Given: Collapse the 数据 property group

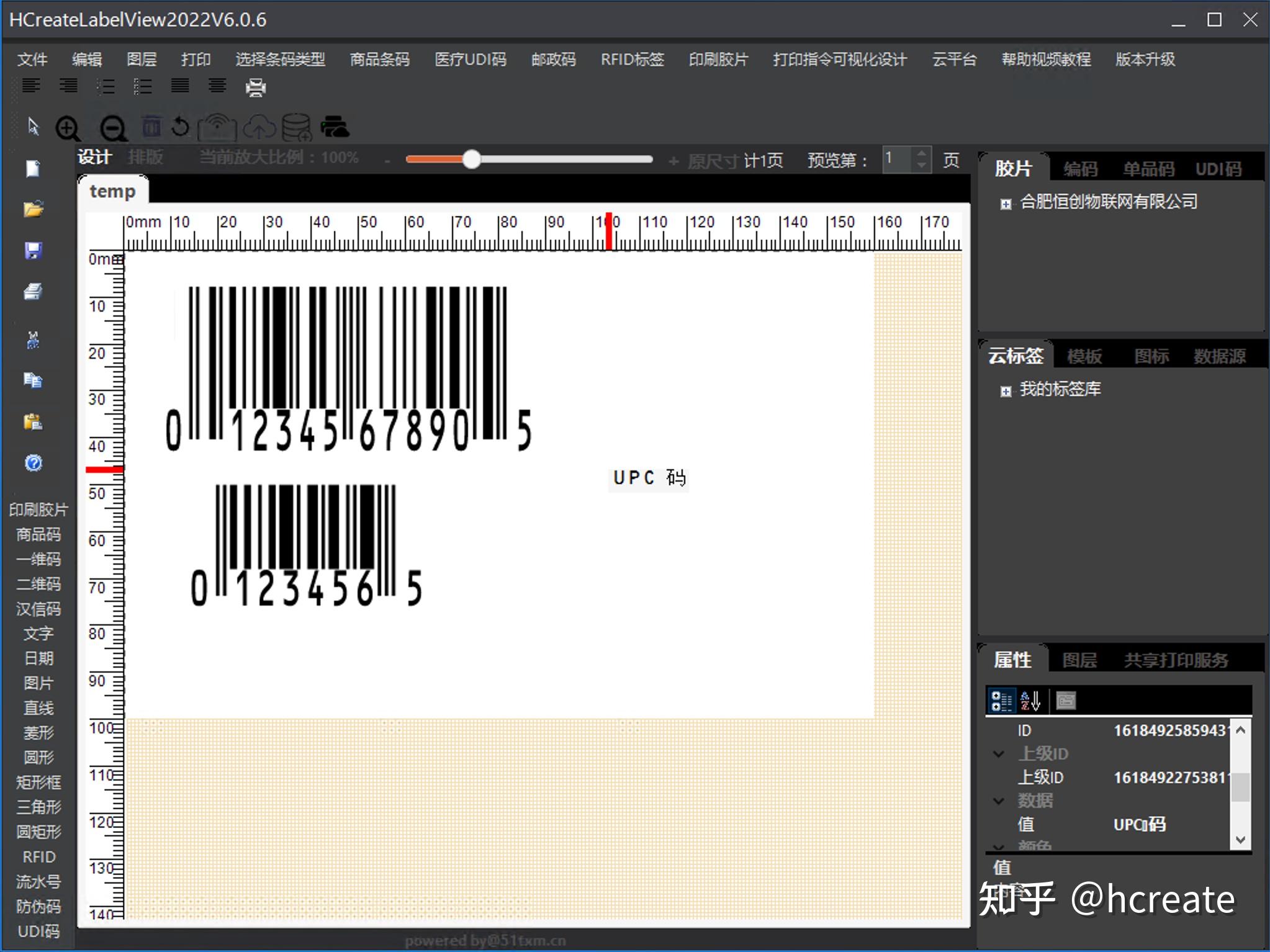Looking at the screenshot, I should (999, 801).
